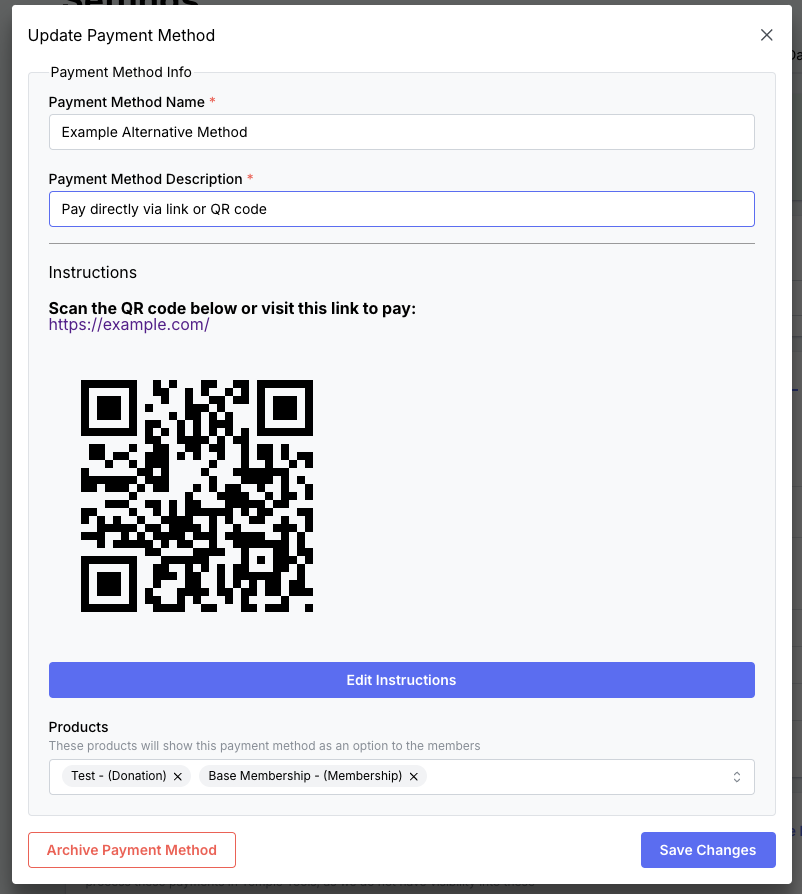The image size is (802, 894).
Task: Click the Save Changes button
Action: [708, 849]
